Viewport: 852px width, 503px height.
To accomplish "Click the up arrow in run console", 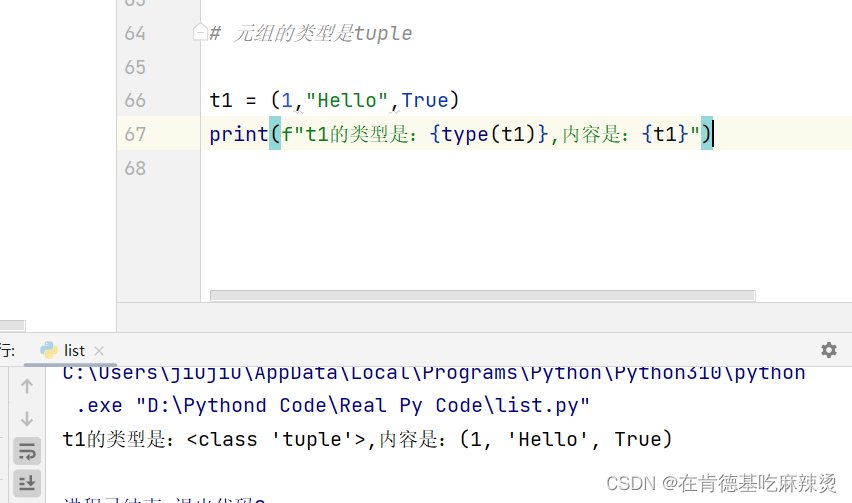I will pyautogui.click(x=27, y=386).
